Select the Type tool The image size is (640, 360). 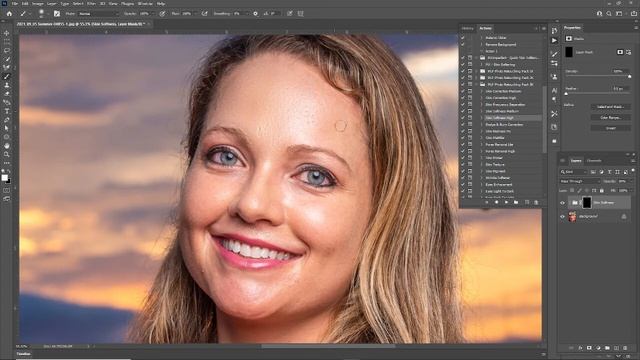tap(7, 111)
